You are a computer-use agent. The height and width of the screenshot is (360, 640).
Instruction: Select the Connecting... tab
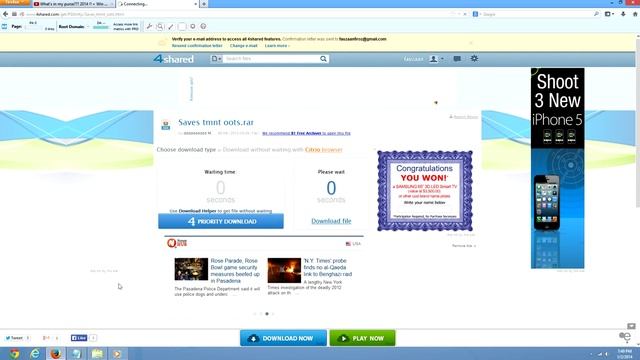[x=158, y=4]
